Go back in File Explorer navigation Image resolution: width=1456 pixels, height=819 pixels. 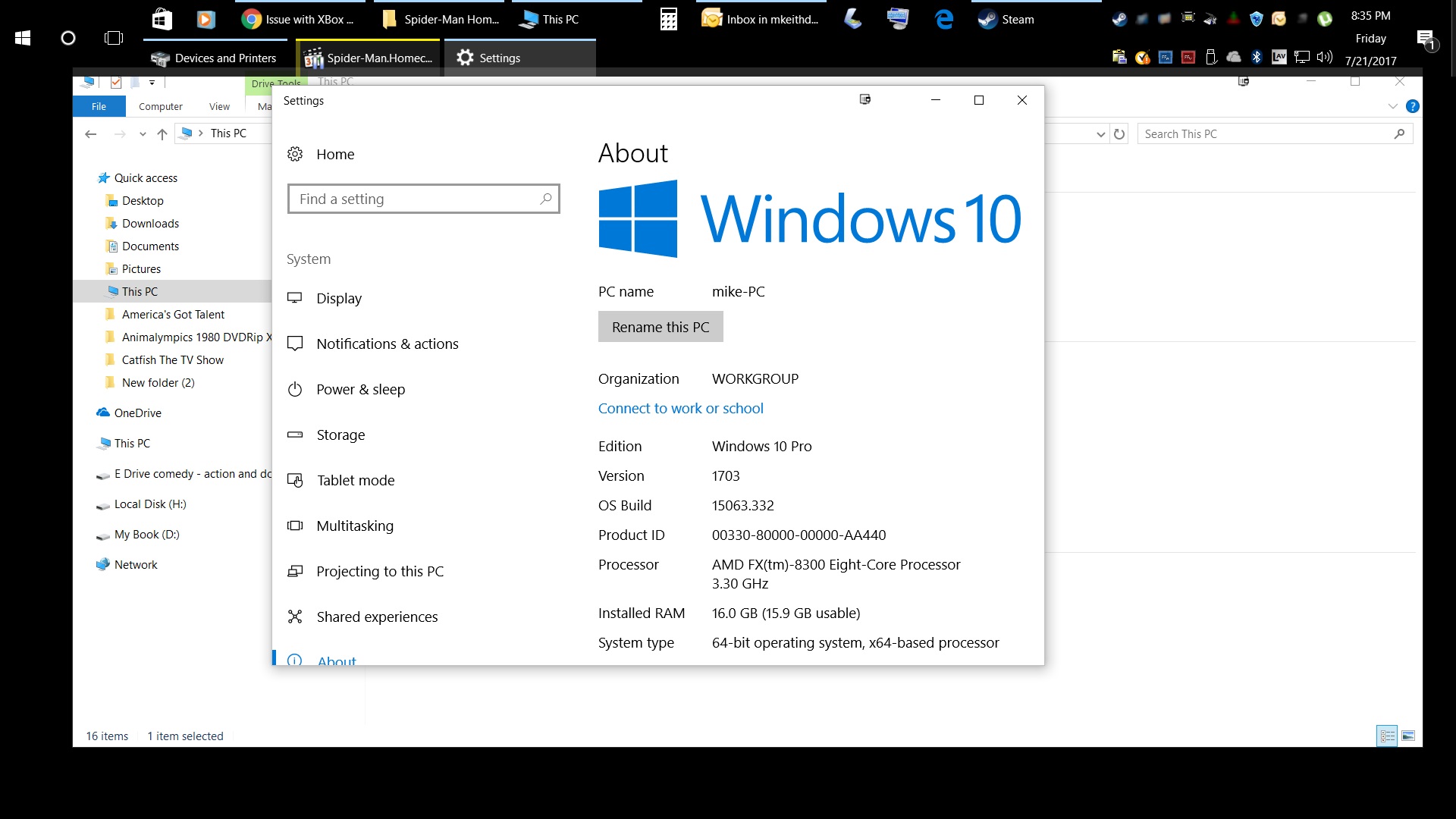tap(91, 134)
